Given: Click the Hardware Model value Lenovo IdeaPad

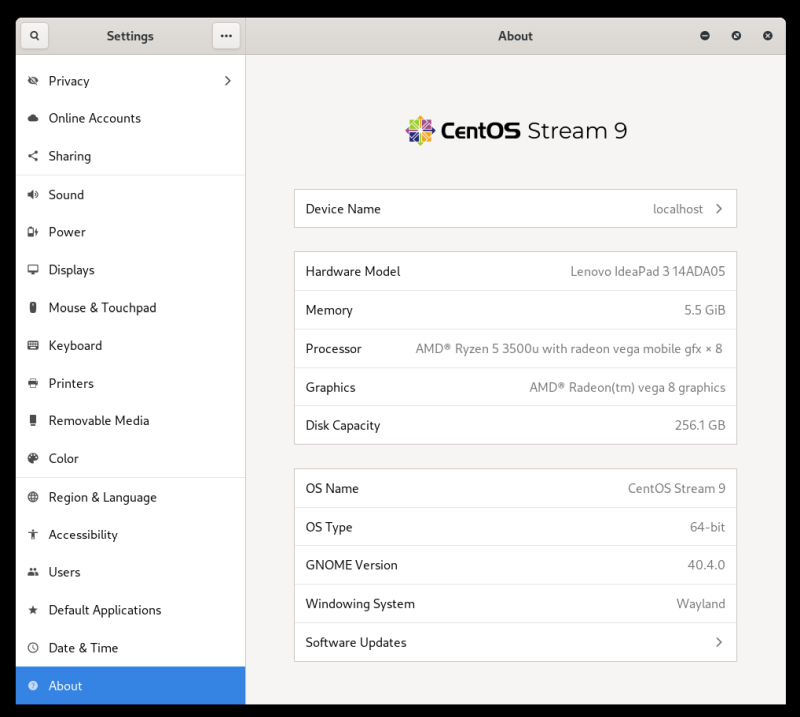Looking at the screenshot, I should point(647,271).
